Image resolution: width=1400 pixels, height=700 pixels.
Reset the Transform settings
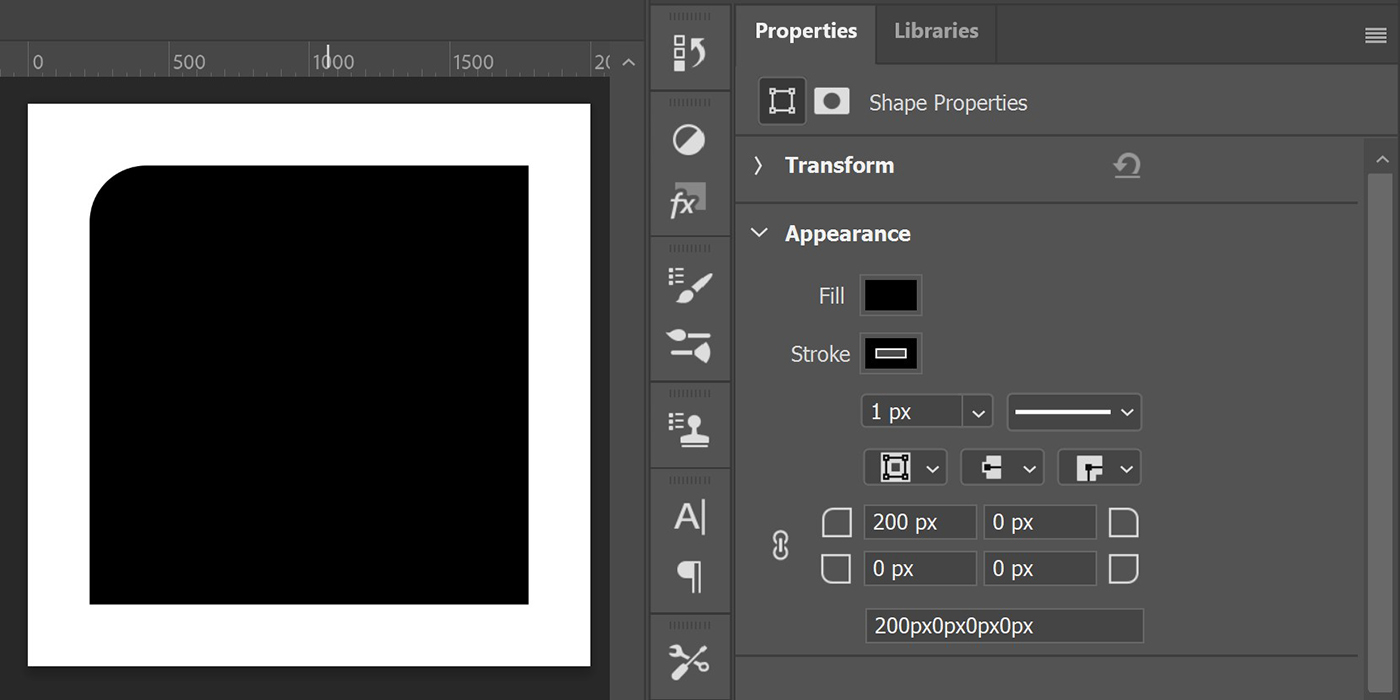pos(1127,166)
